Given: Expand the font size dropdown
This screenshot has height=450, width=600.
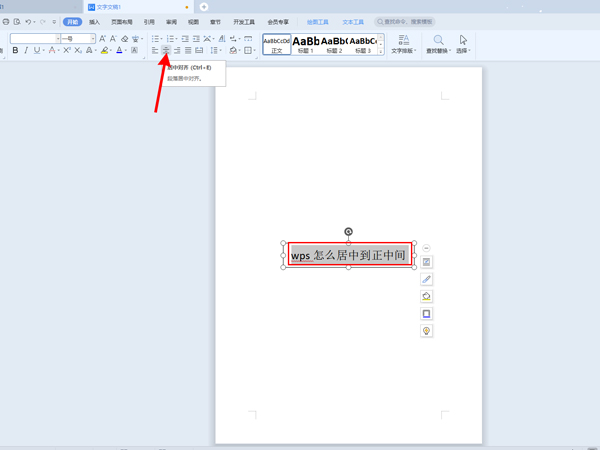Looking at the screenshot, I should [93, 38].
